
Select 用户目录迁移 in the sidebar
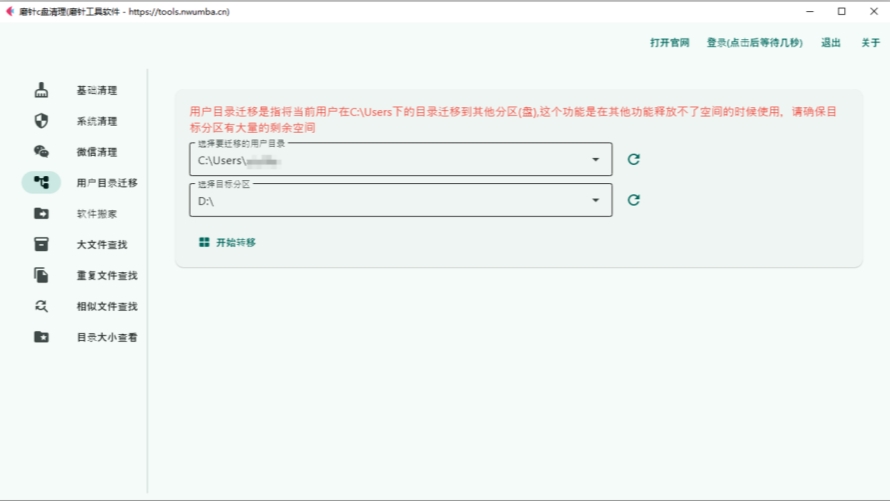pyautogui.click(x=107, y=183)
